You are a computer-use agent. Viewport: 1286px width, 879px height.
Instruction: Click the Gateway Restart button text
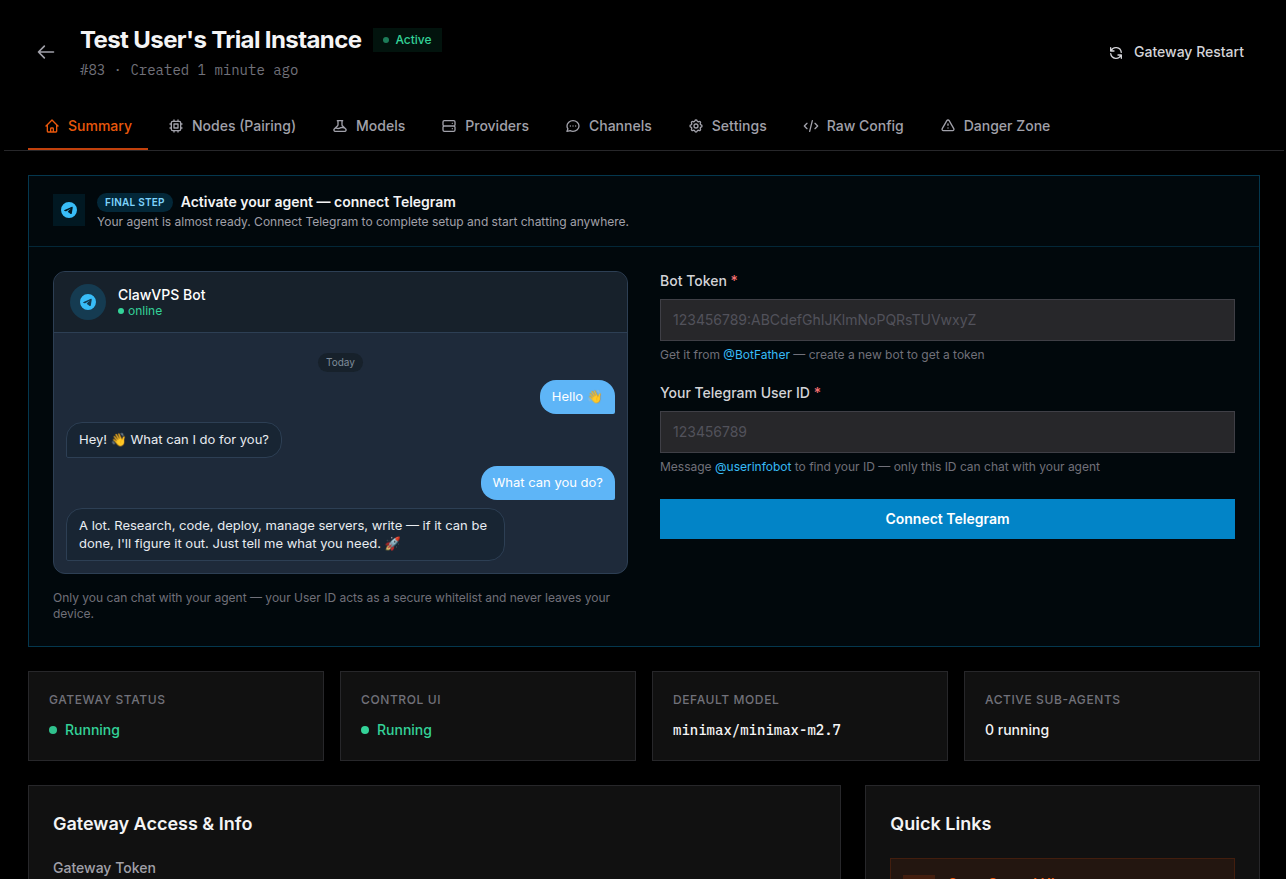pyautogui.click(x=1189, y=53)
